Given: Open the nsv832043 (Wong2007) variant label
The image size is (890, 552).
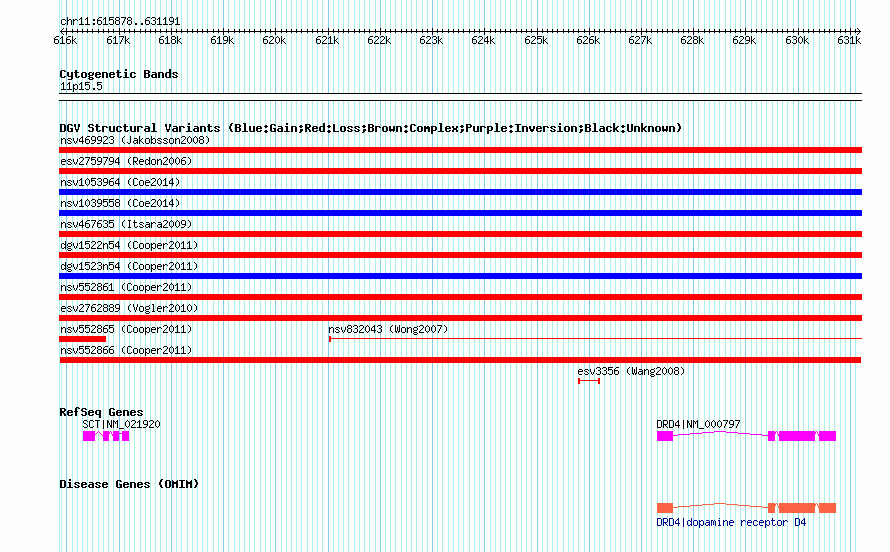Looking at the screenshot, I should point(388,329).
